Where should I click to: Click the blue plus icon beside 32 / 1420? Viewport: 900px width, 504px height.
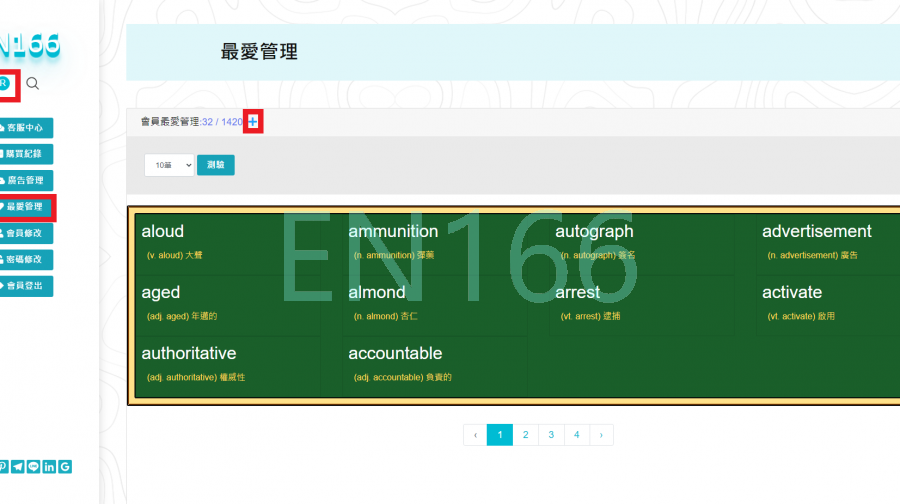tap(253, 122)
